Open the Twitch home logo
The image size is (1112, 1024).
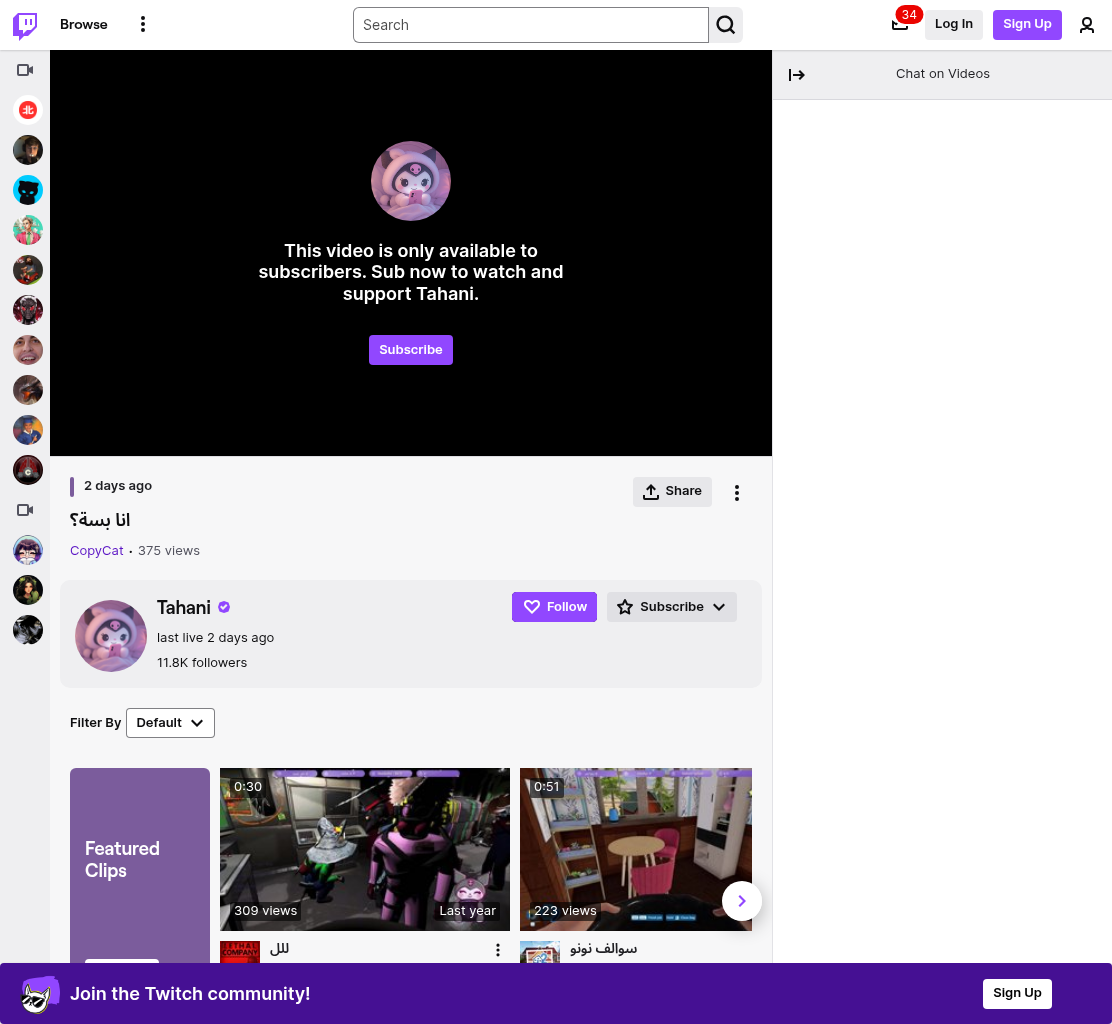(x=26, y=25)
